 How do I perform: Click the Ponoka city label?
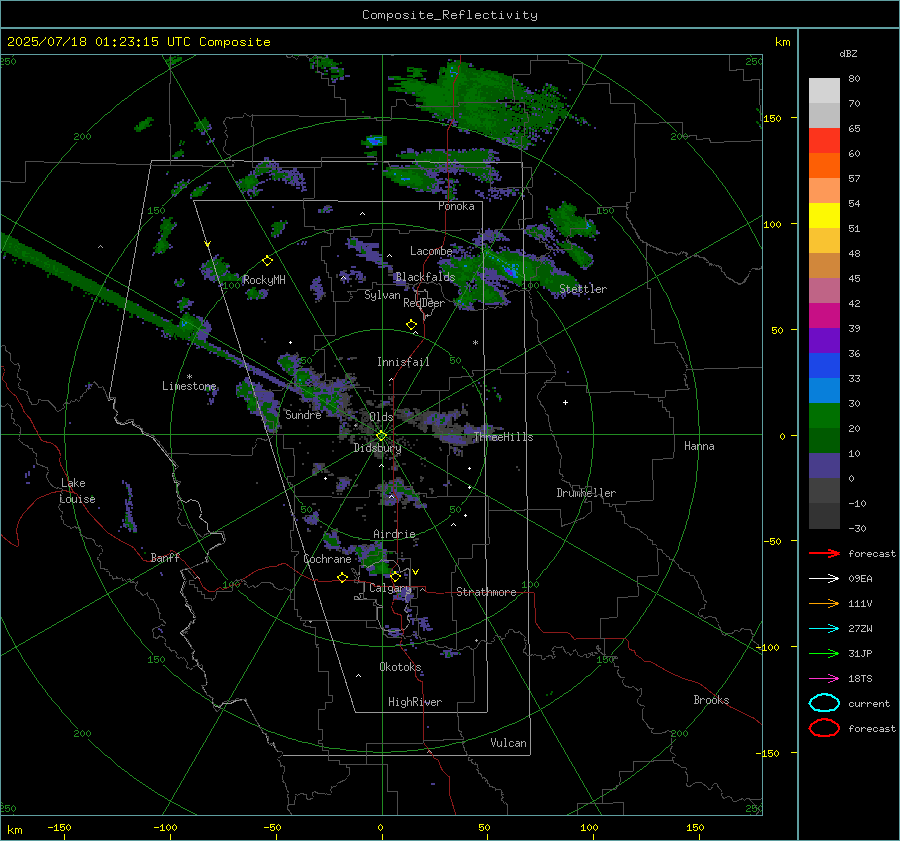[x=456, y=207]
